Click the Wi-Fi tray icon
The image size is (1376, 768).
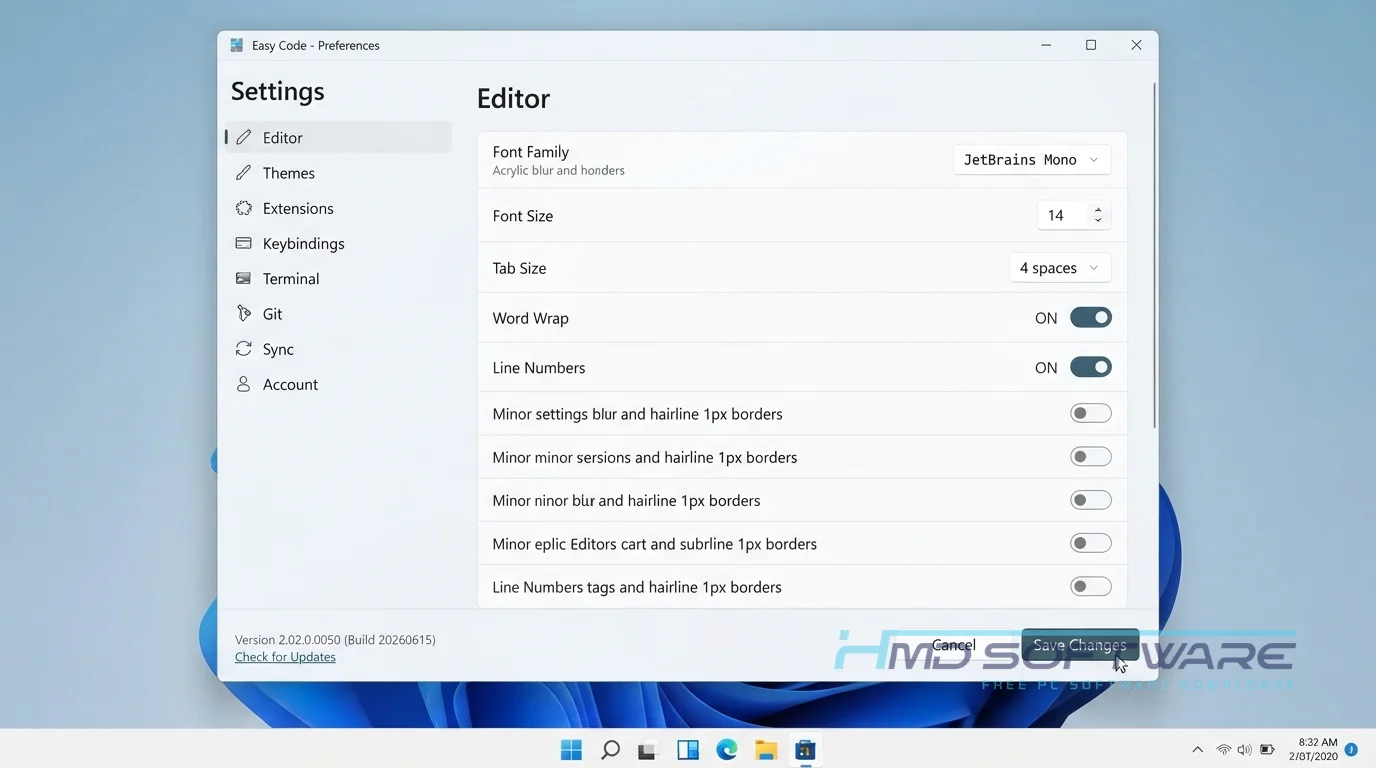point(1223,750)
